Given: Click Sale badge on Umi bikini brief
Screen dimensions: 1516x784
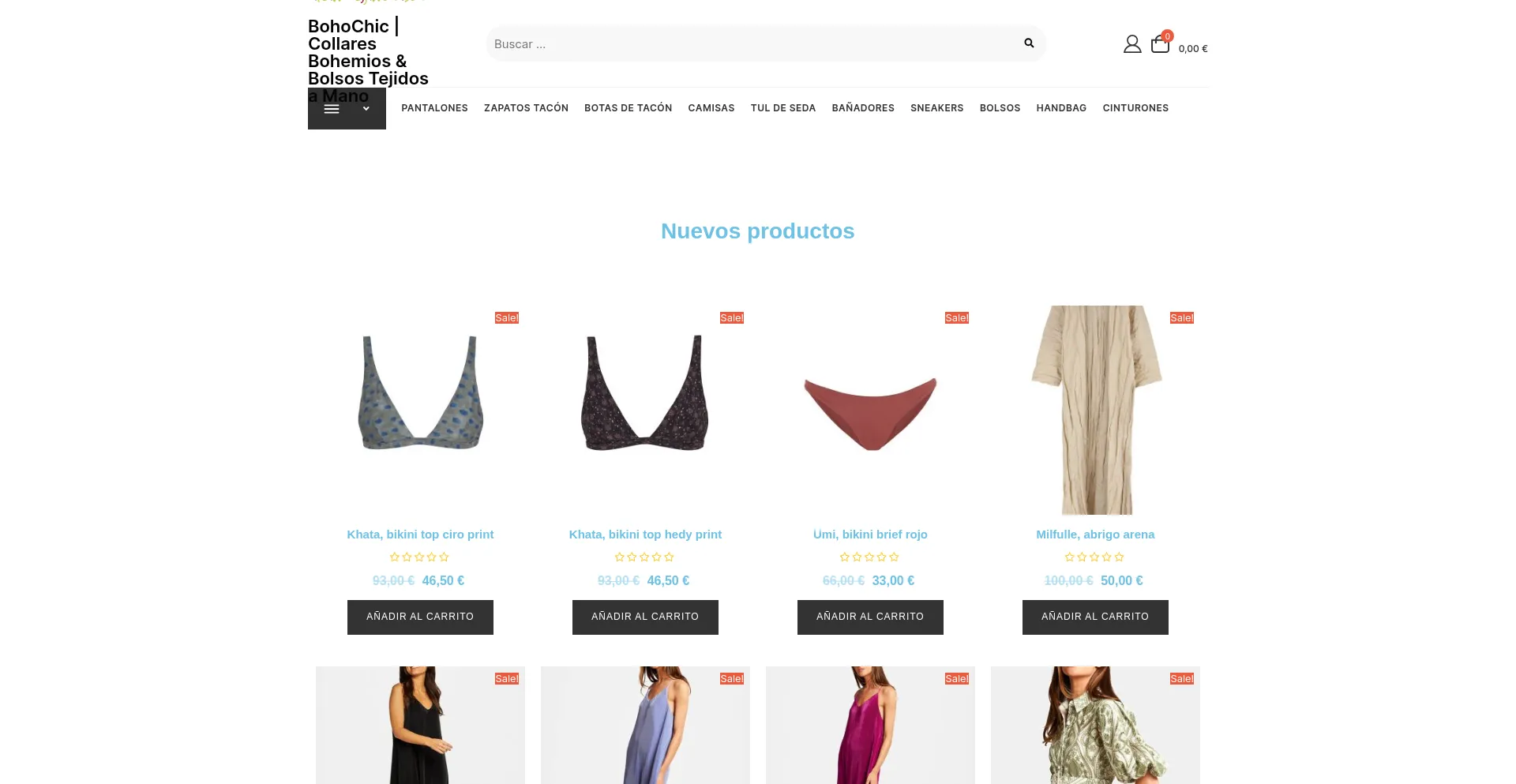Looking at the screenshot, I should 956,318.
